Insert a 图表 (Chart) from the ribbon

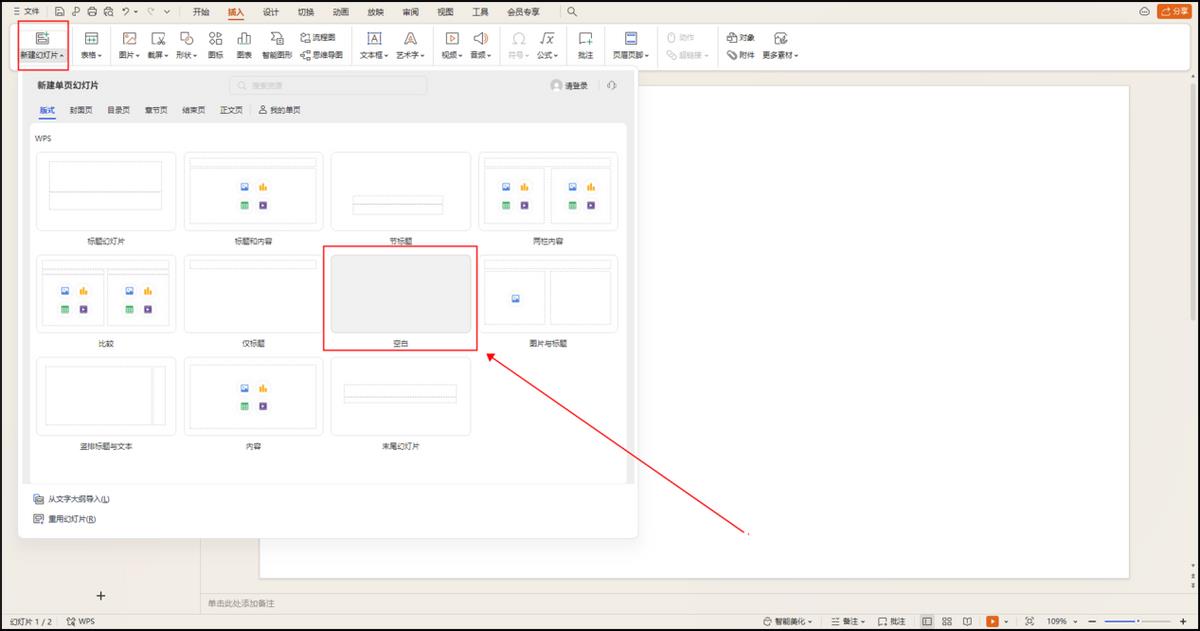(244, 39)
